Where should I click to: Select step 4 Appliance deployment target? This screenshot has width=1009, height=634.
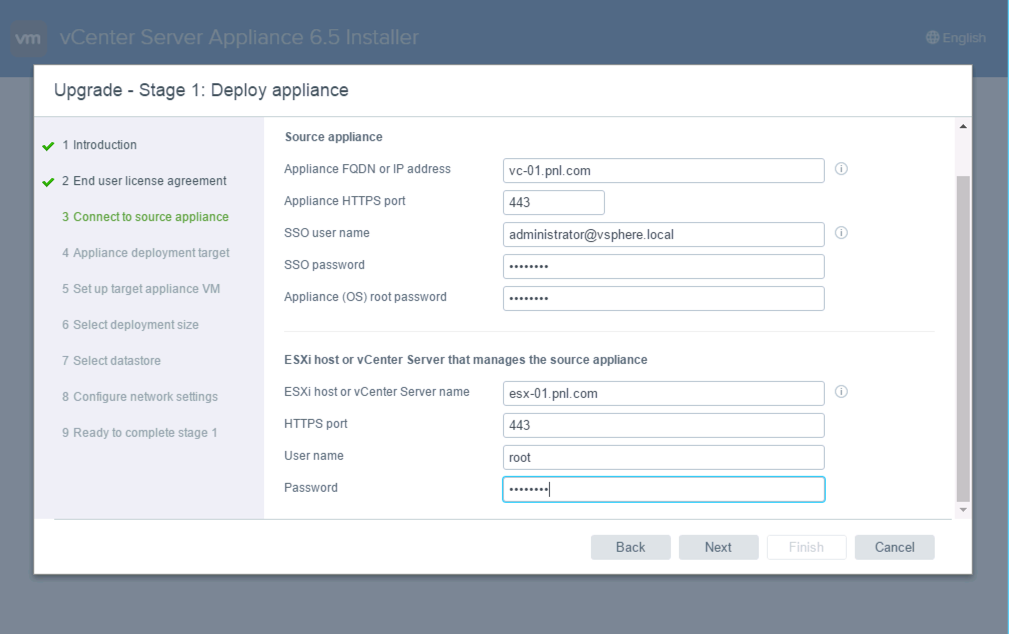145,253
